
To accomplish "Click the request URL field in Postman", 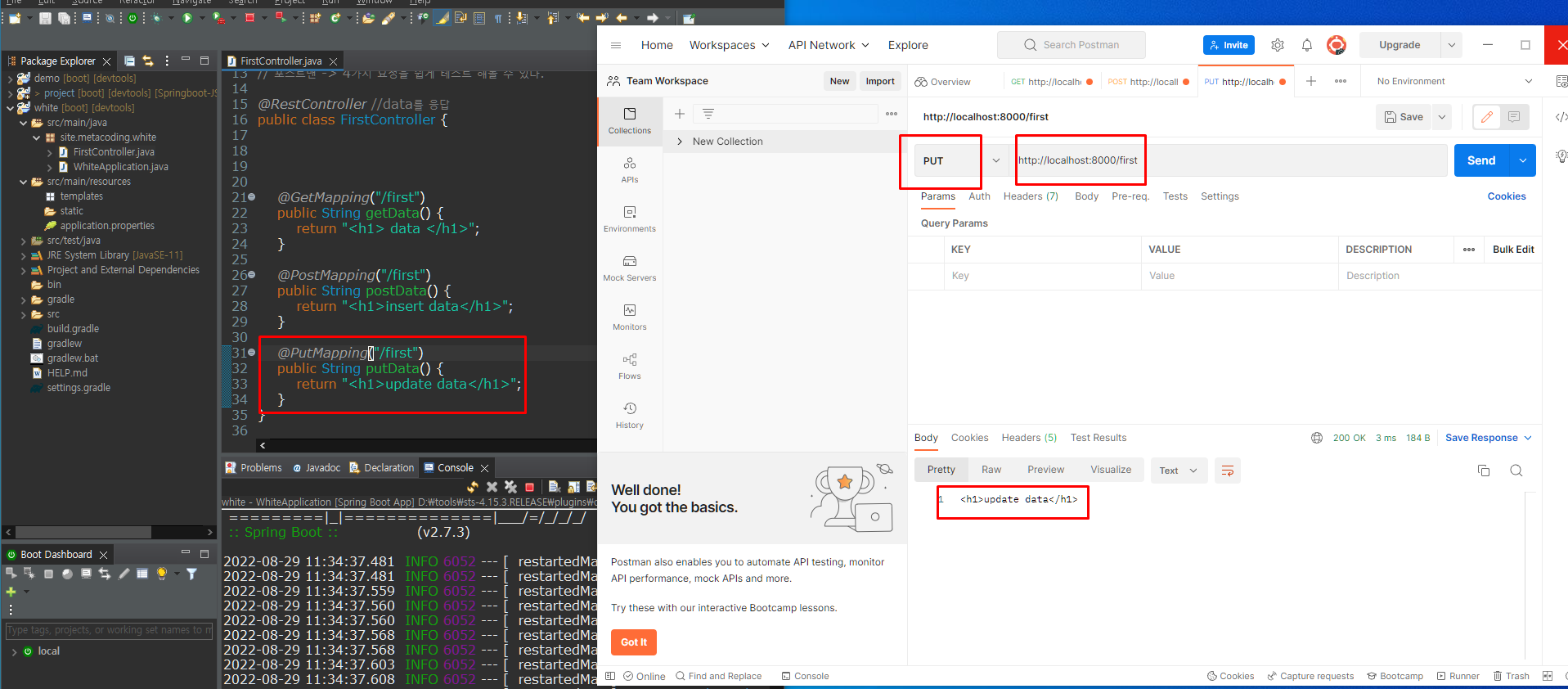I will click(x=1230, y=160).
